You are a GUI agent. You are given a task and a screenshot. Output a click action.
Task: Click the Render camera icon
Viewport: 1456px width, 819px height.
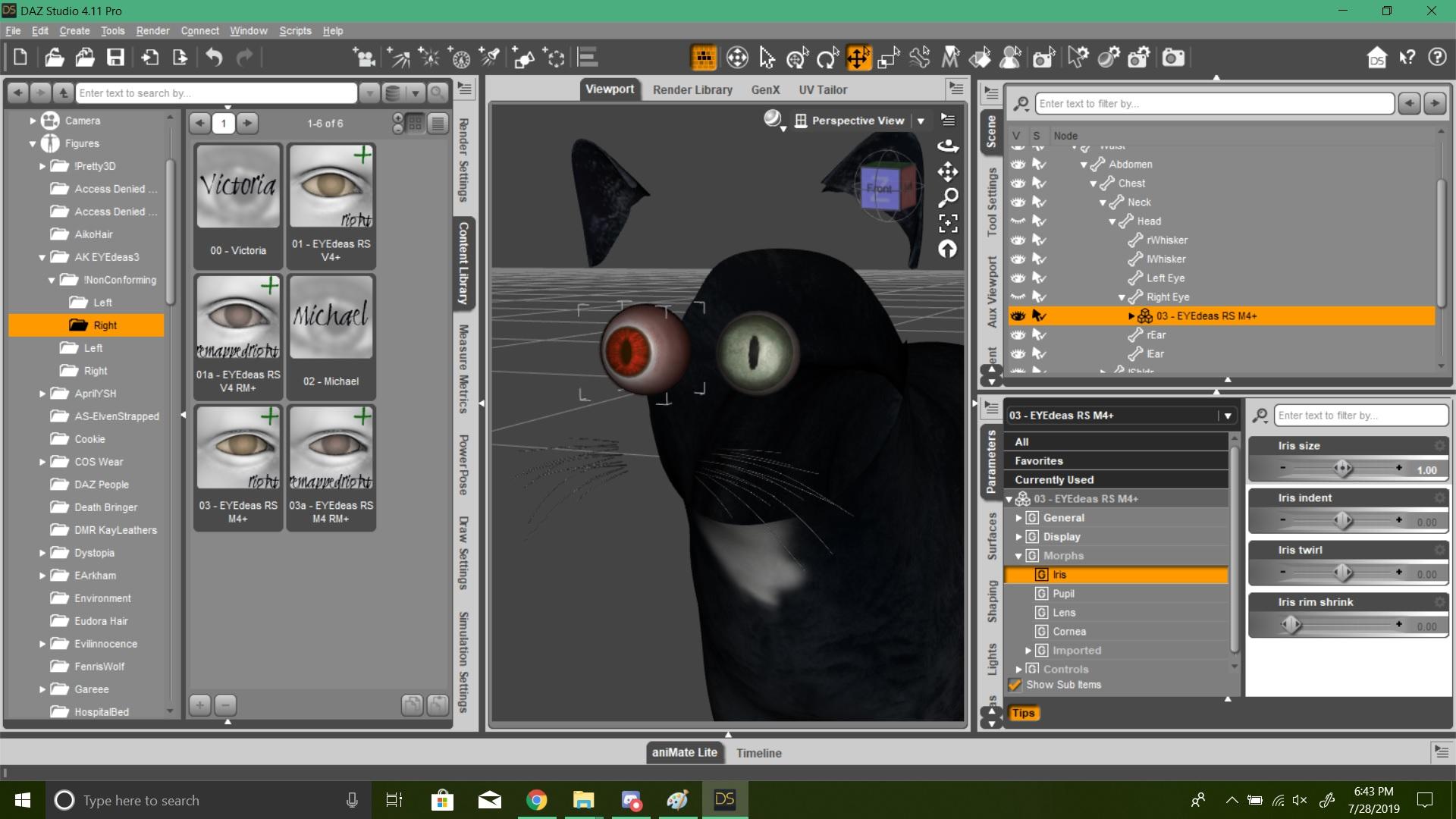pyautogui.click(x=1173, y=58)
